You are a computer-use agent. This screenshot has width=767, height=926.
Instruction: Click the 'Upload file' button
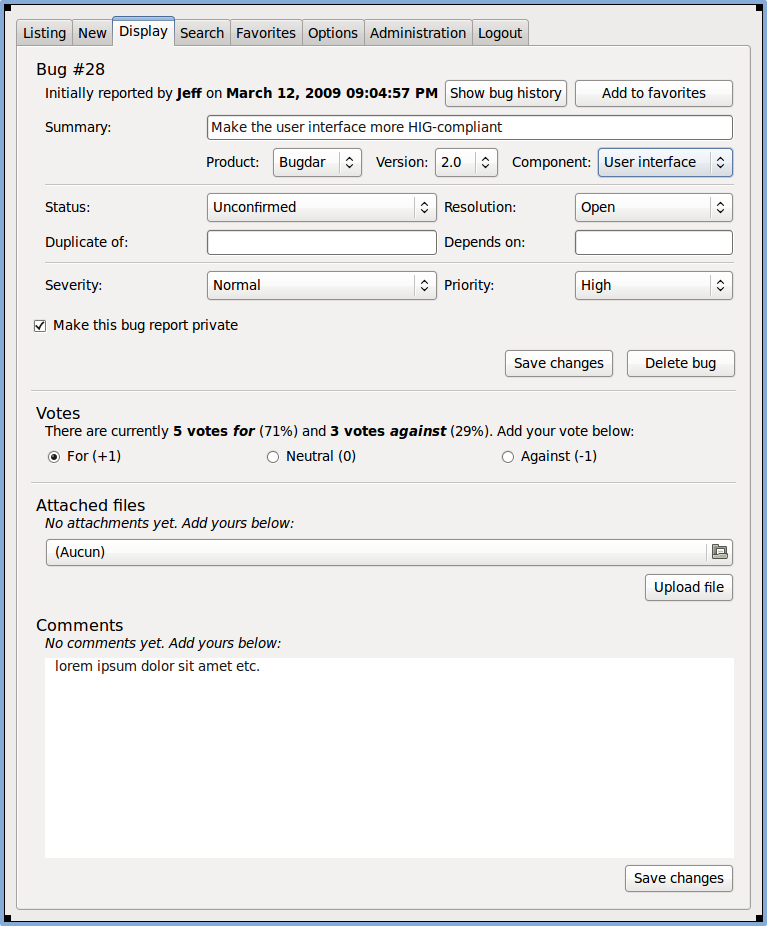pos(688,588)
